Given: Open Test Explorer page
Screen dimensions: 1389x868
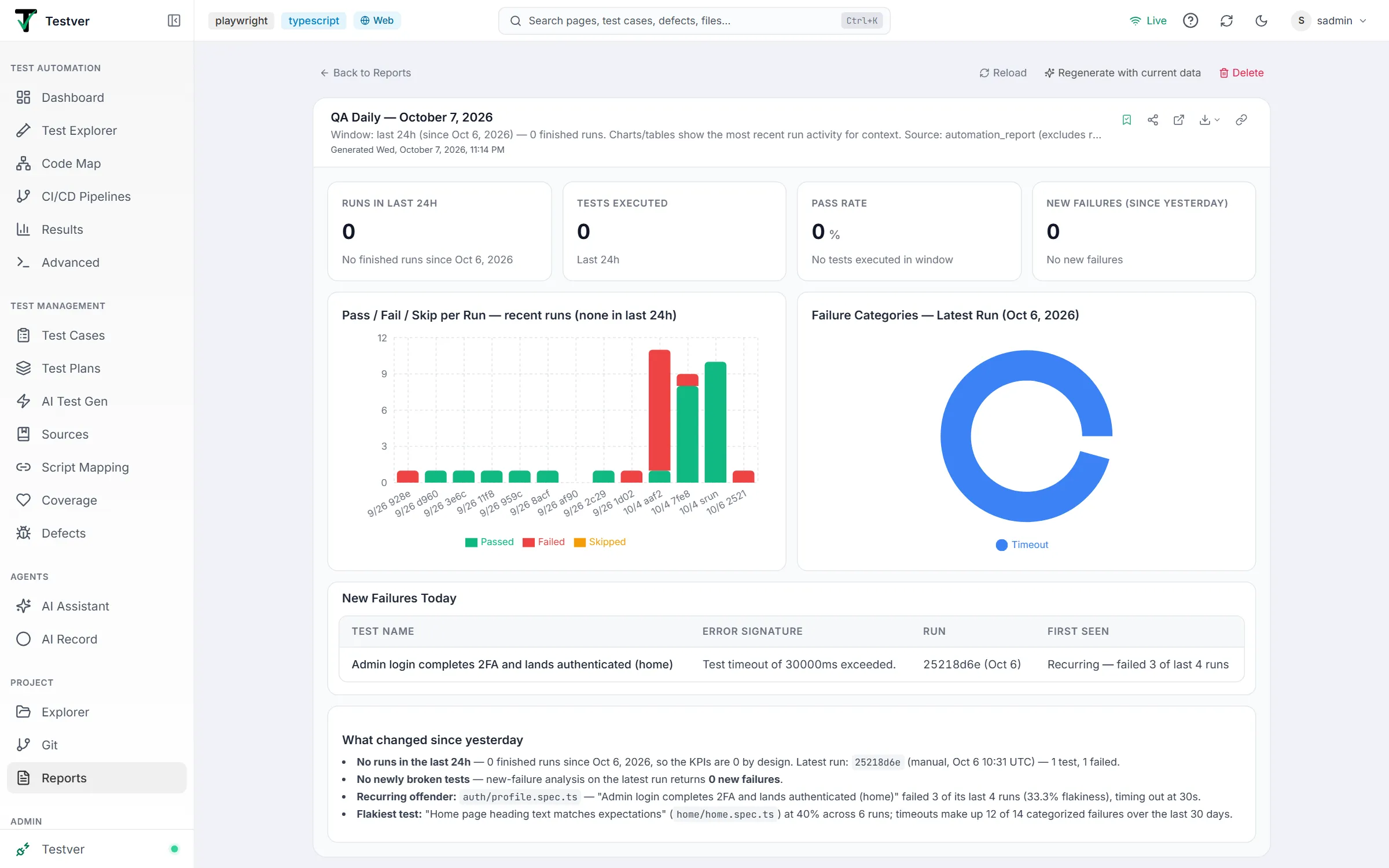Looking at the screenshot, I should coord(97,130).
